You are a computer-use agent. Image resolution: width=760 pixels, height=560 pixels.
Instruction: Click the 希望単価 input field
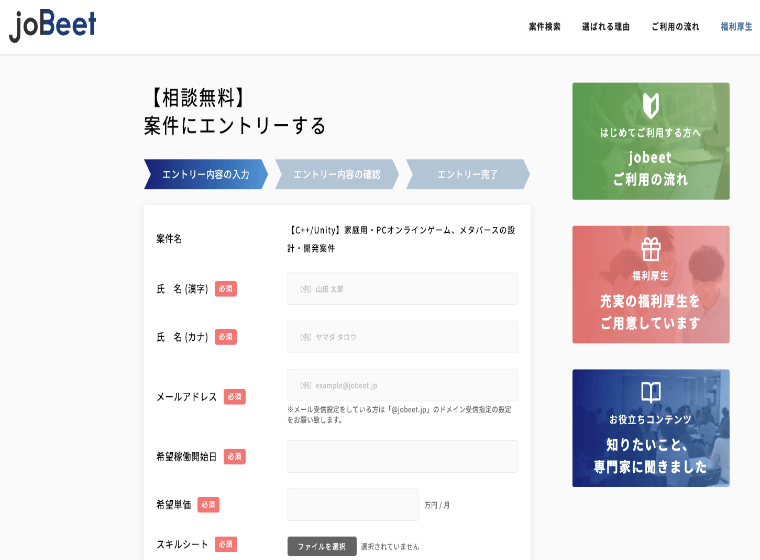353,504
